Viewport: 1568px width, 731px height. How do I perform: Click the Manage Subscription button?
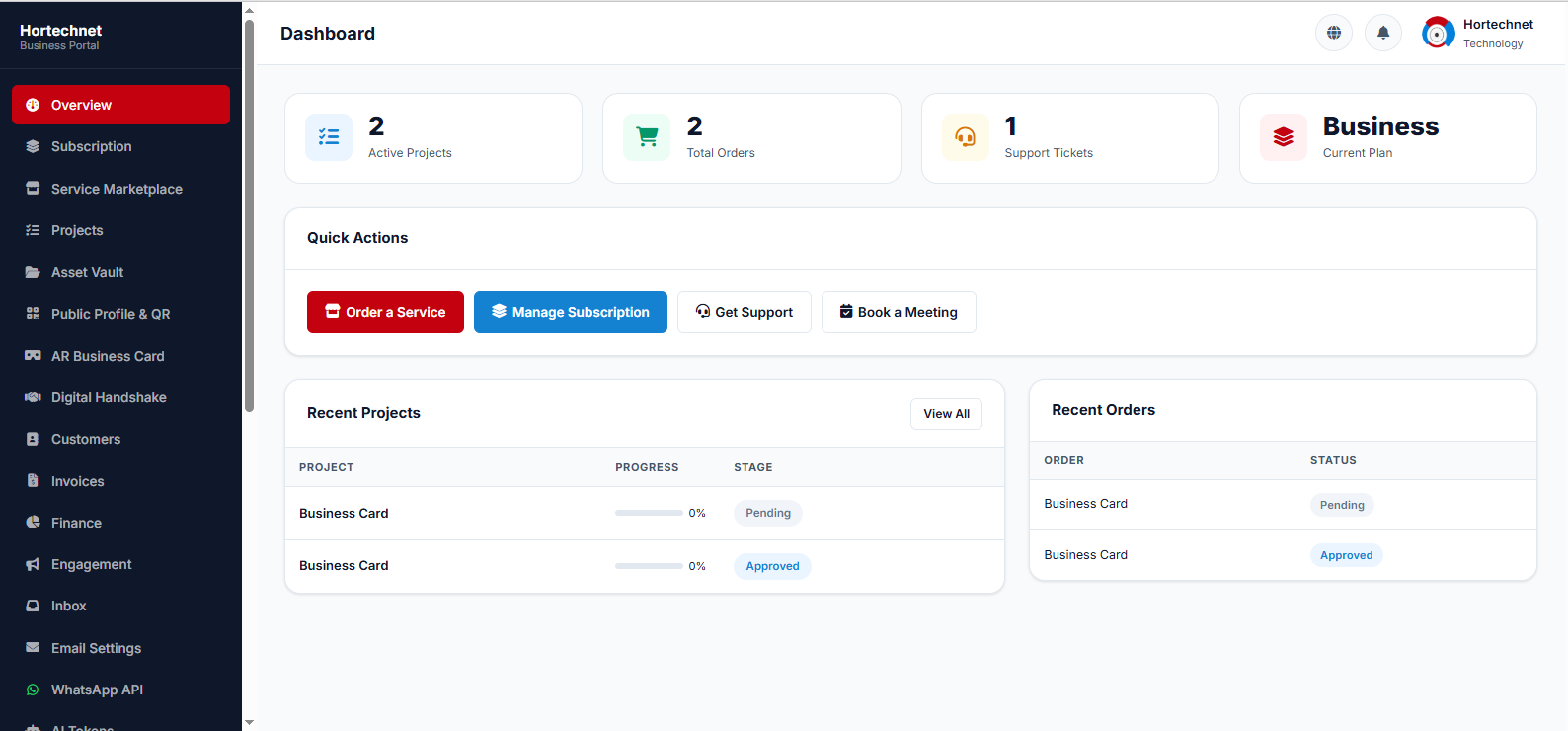tap(571, 312)
